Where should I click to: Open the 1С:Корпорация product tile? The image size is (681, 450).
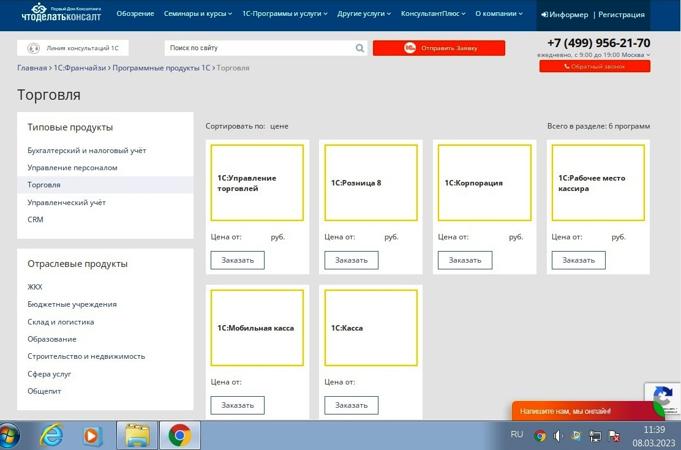coord(484,183)
